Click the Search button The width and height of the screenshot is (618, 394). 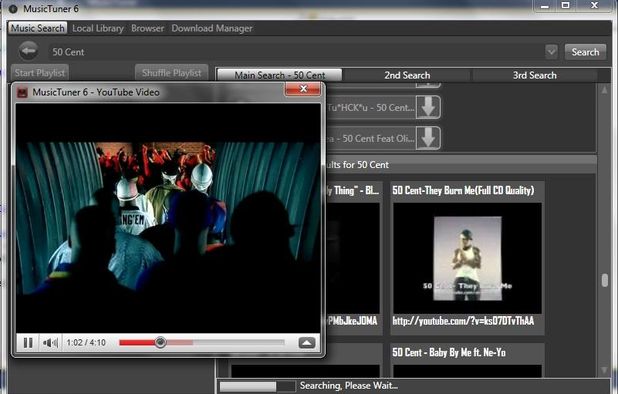[585, 52]
